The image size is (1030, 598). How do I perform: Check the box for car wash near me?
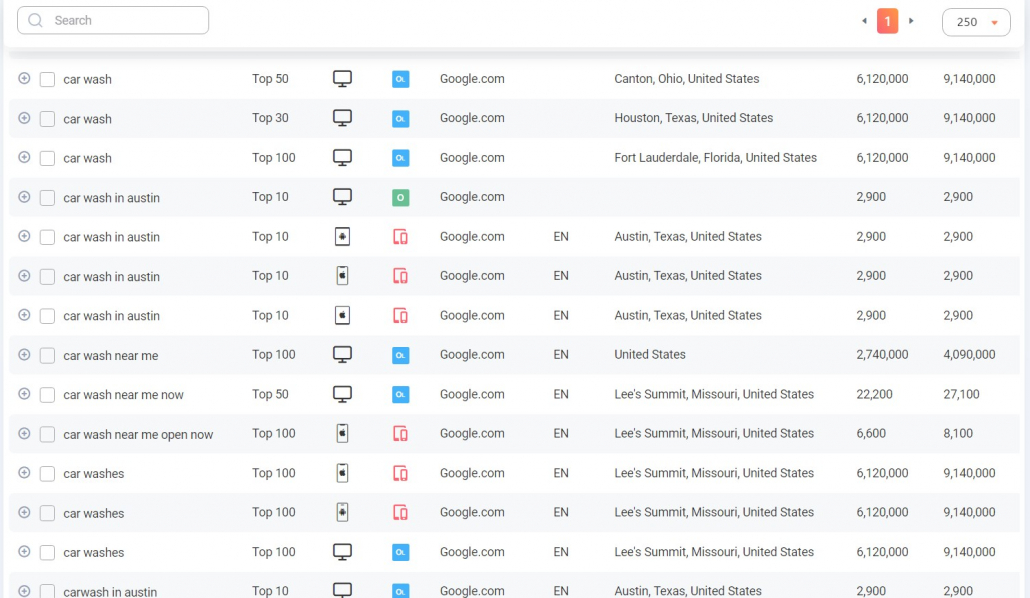(47, 356)
